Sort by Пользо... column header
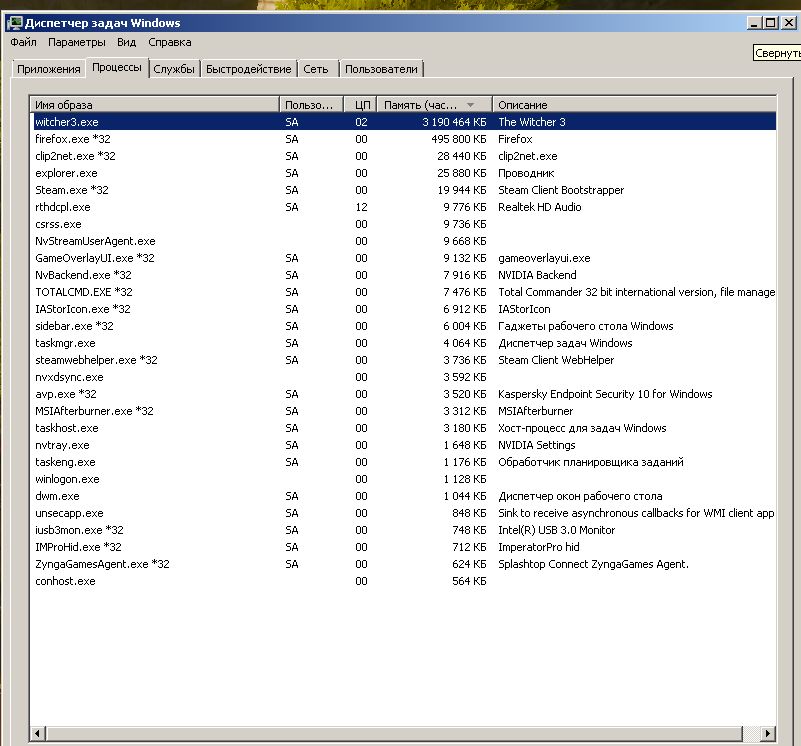 click(x=311, y=105)
